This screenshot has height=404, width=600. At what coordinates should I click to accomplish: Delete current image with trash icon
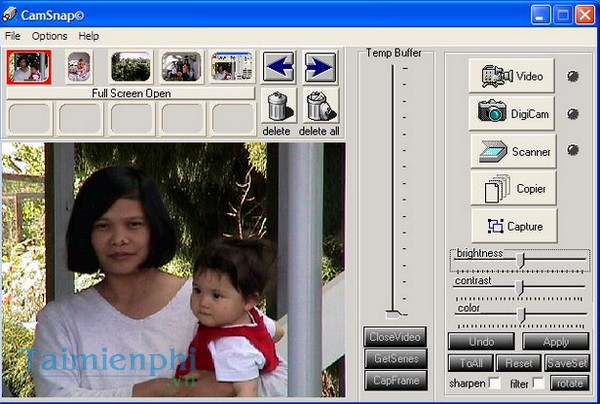click(277, 107)
